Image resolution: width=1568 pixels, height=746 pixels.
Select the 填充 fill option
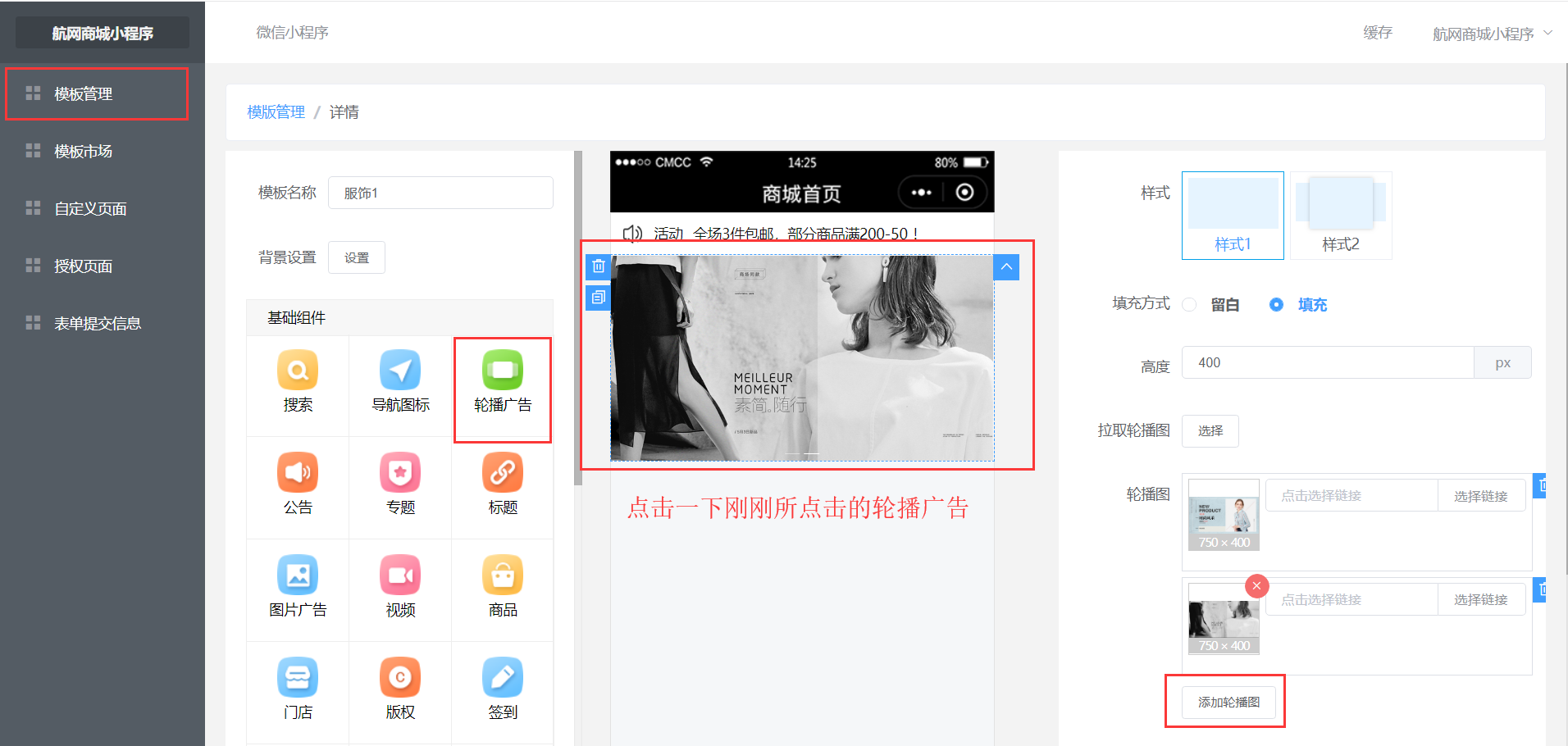(x=1298, y=305)
